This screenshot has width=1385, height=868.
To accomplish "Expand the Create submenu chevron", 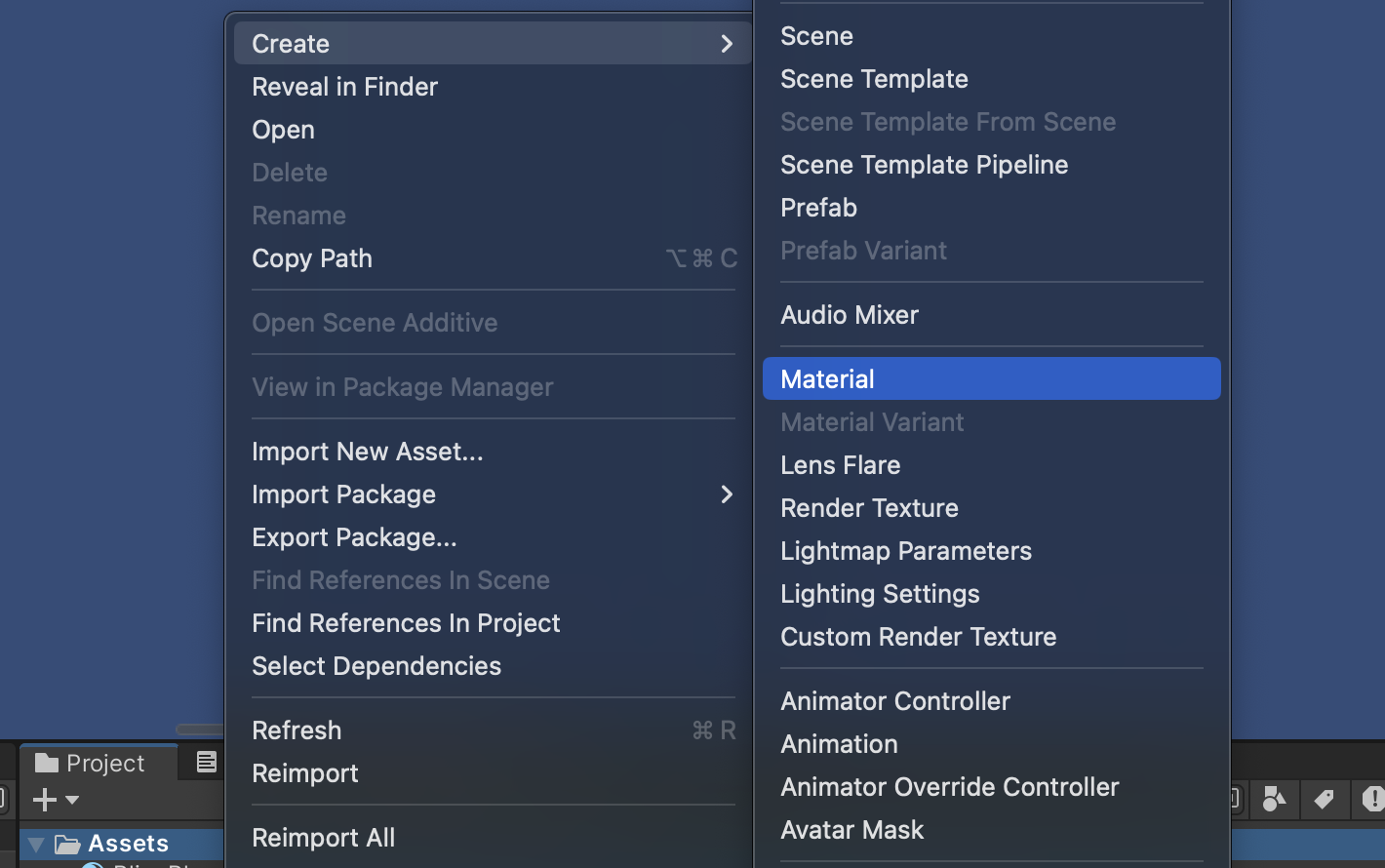I will 726,44.
